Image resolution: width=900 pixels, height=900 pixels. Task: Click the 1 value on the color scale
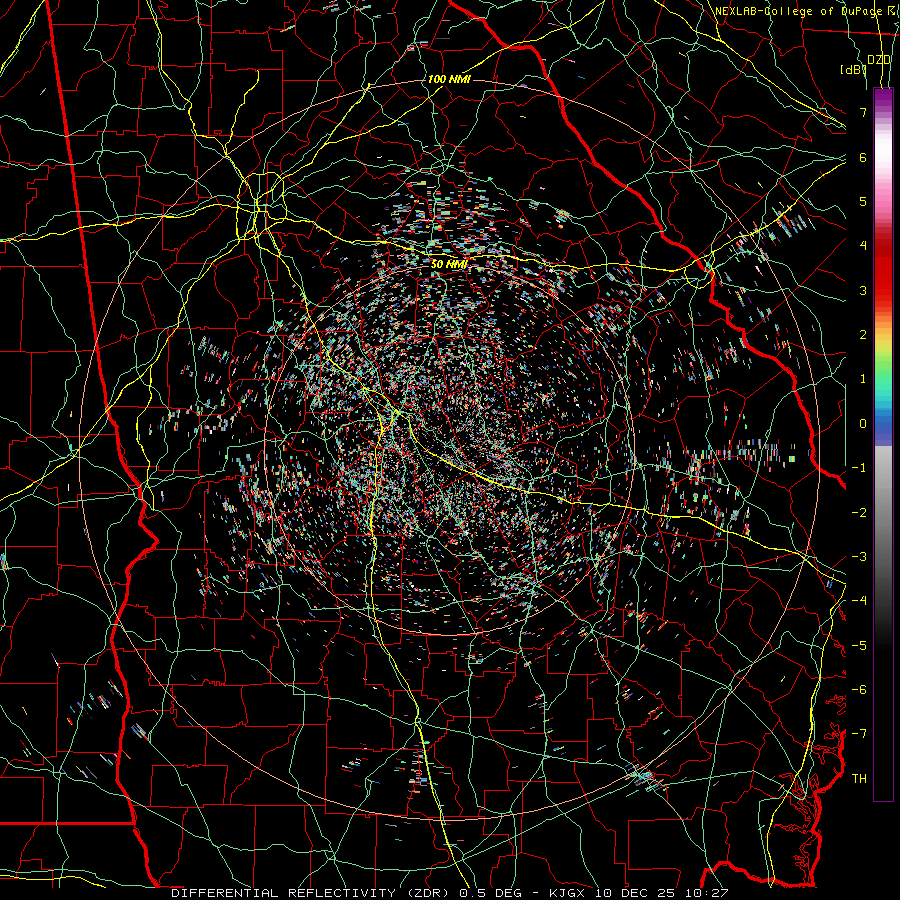(863, 379)
